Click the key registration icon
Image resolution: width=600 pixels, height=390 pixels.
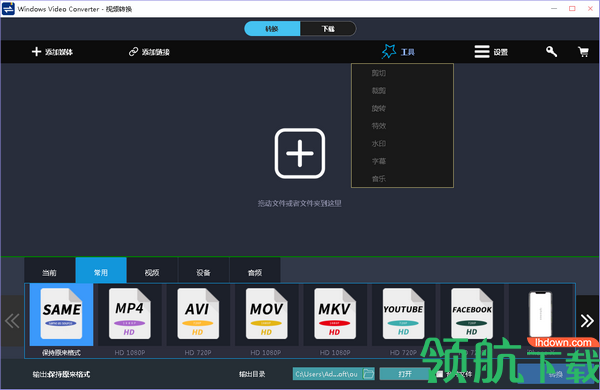[551, 51]
